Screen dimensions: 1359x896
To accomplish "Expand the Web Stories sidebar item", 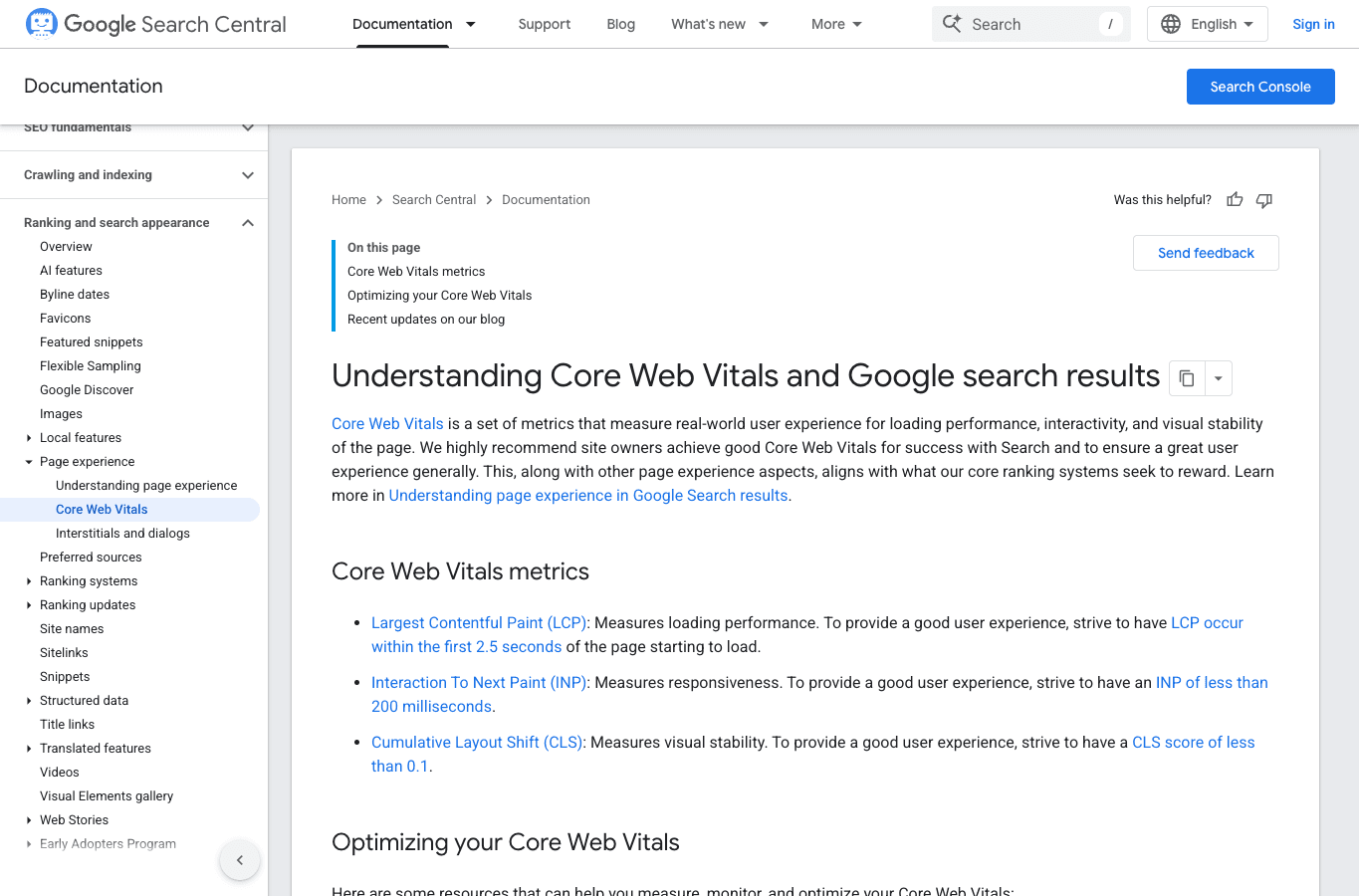I will (29, 820).
